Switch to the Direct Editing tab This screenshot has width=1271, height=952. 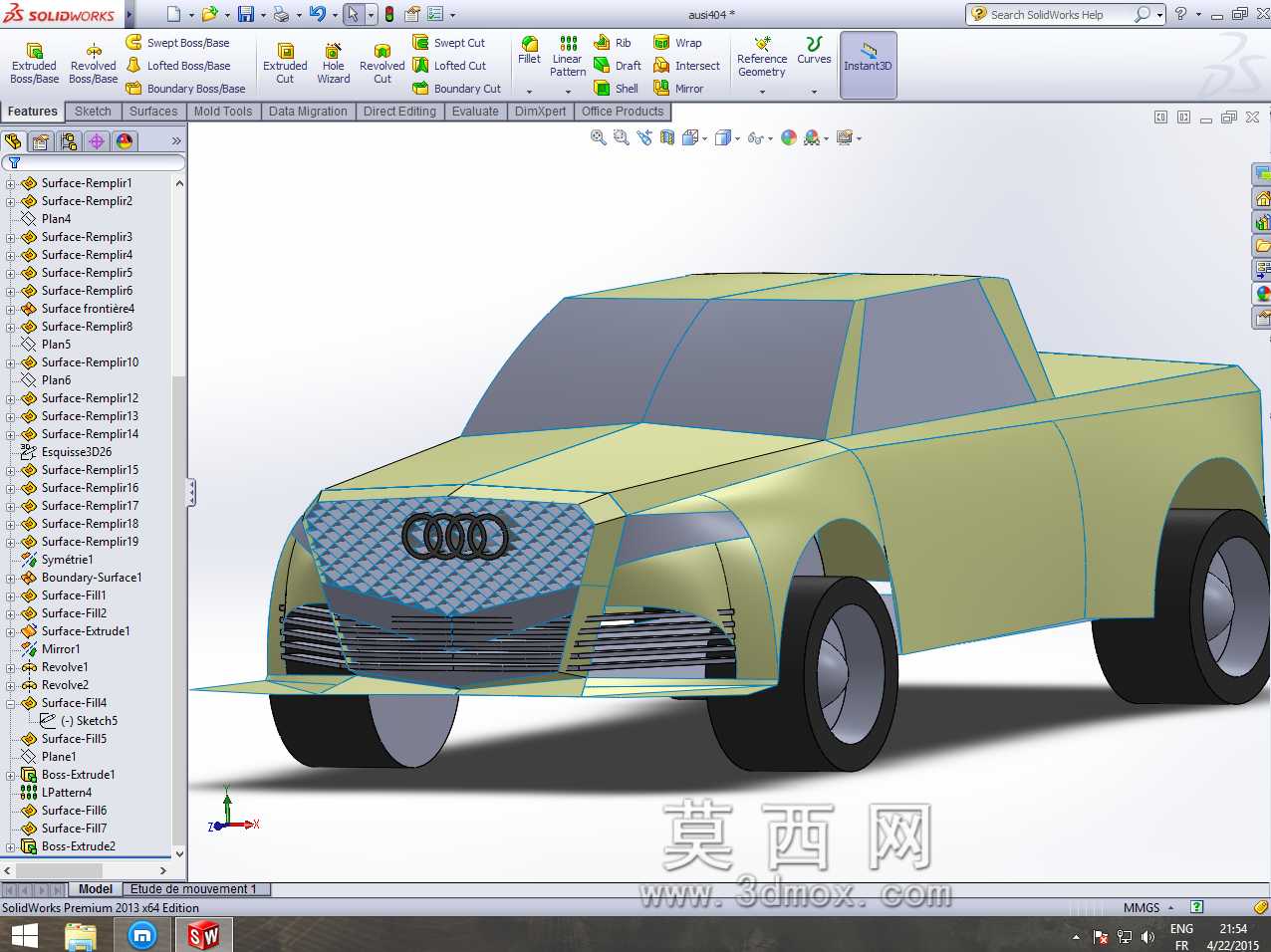tap(399, 112)
